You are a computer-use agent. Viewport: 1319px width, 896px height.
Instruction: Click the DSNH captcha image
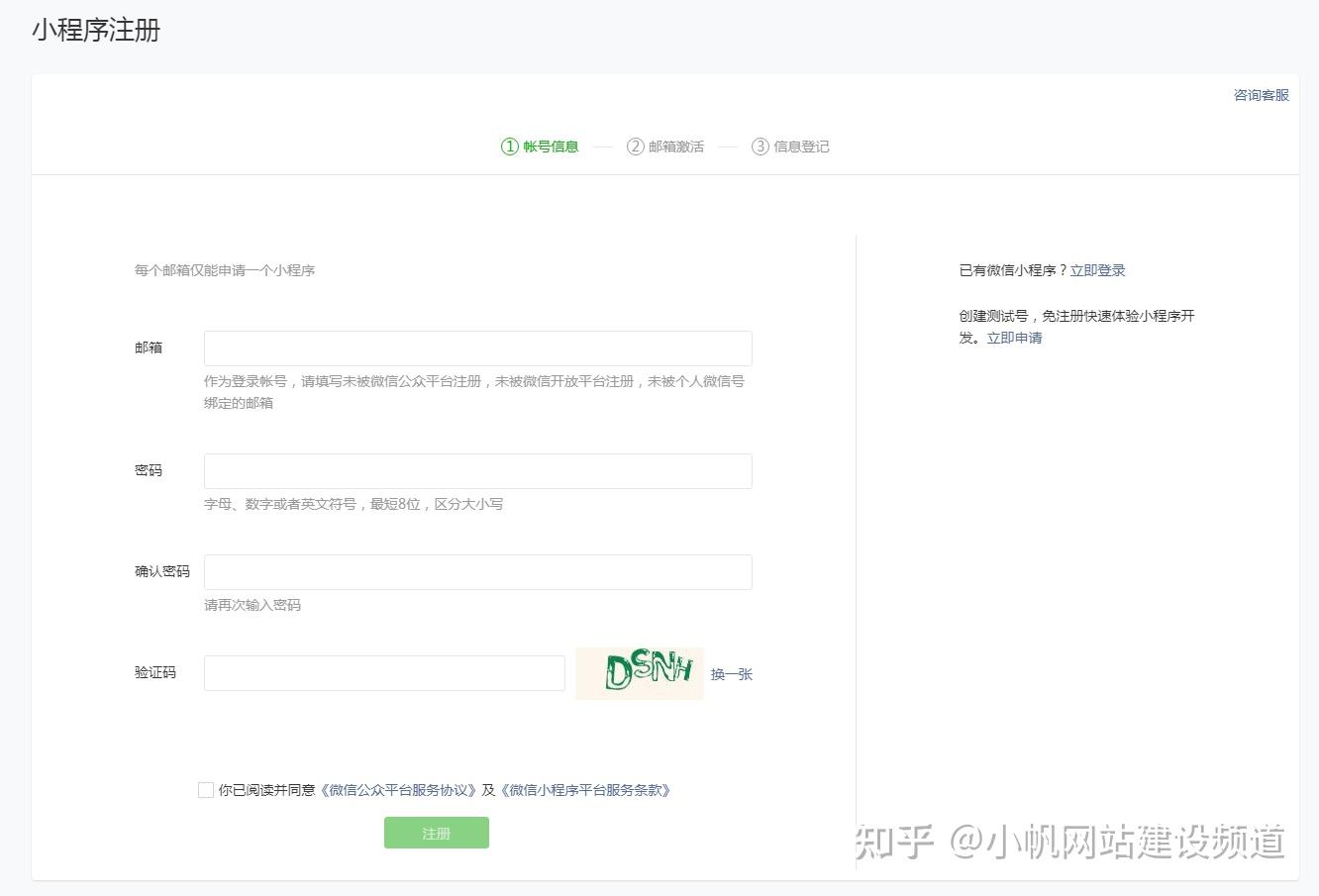pos(640,673)
